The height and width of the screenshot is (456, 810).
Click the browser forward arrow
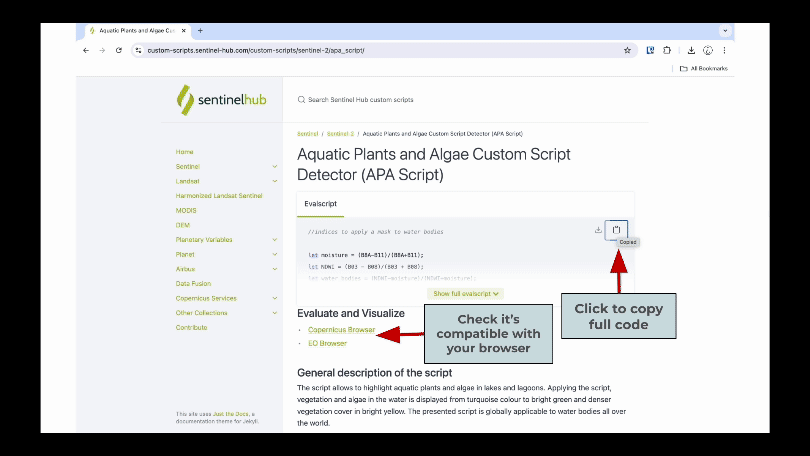tap(102, 51)
